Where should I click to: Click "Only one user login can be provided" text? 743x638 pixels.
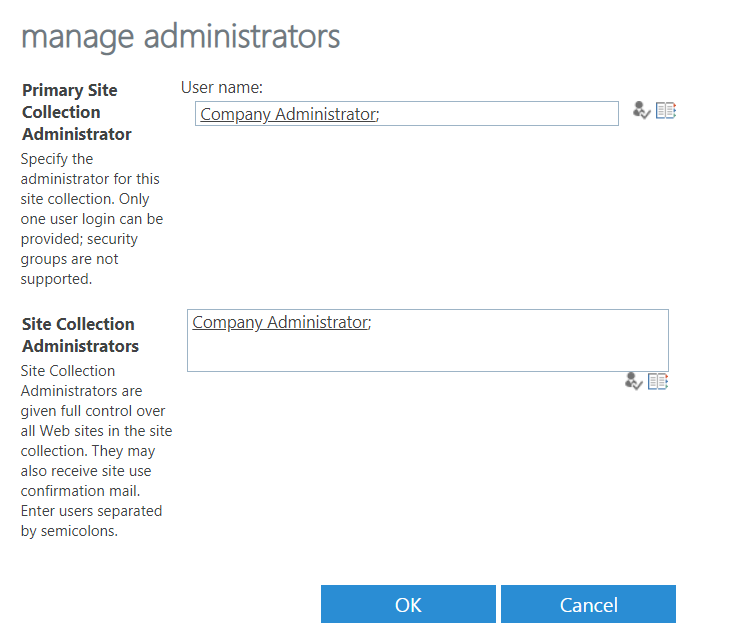92,219
